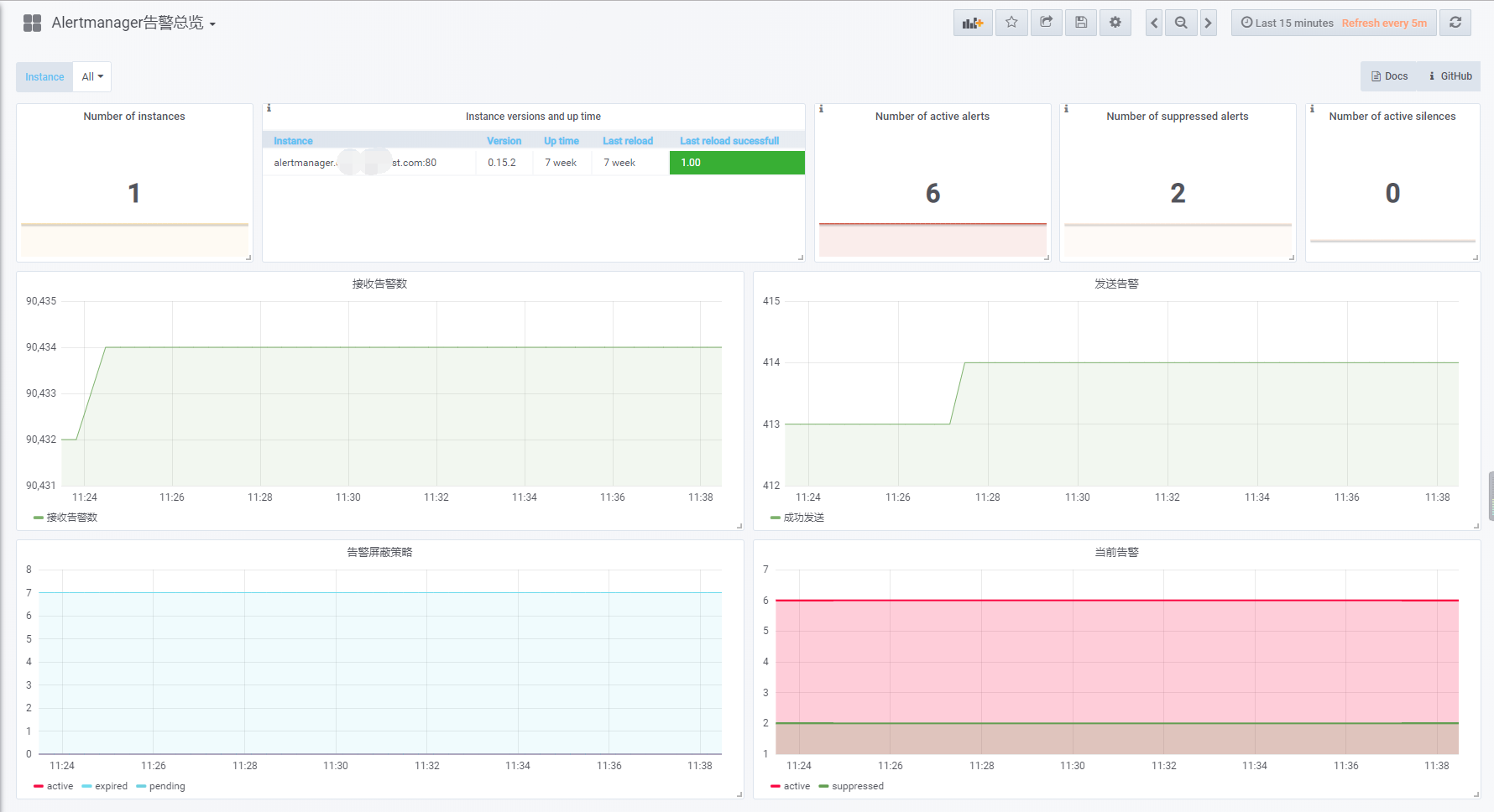Toggle suppressed series in legend
Viewport: 1494px width, 812px height.
857,786
